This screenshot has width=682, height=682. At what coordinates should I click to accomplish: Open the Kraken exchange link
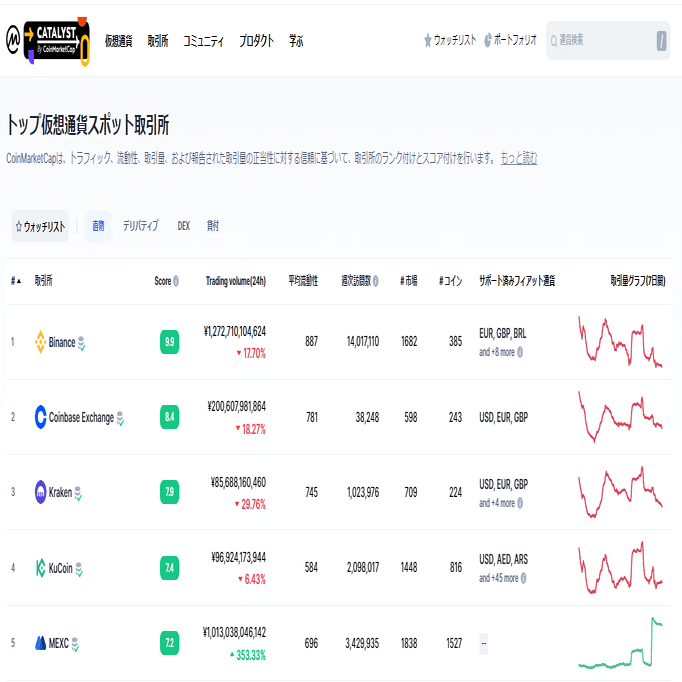(x=60, y=492)
